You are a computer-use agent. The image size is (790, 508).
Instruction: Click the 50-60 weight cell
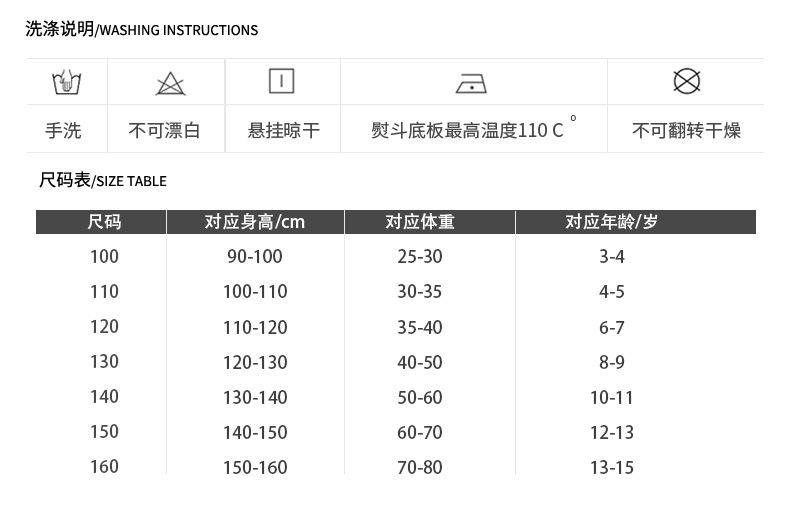[x=420, y=397]
